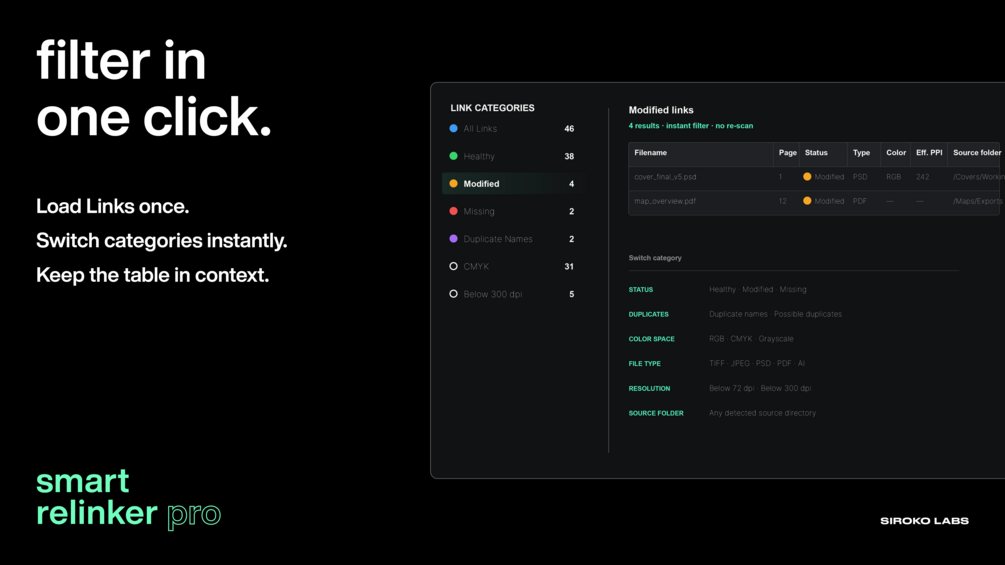
Task: Select the Below 300 dpi category
Action: point(512,294)
